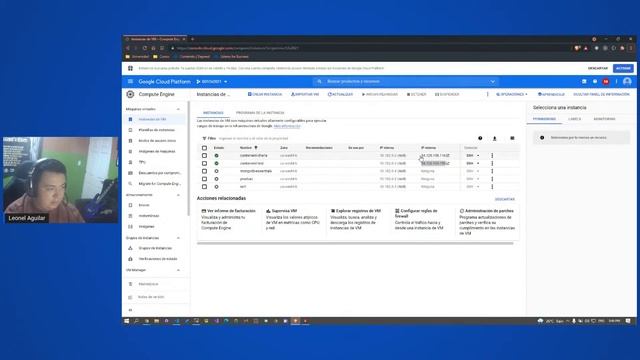Screen dimensions: 640x360
Task: Click the Buscar productos y recursos field
Action: pos(406,82)
